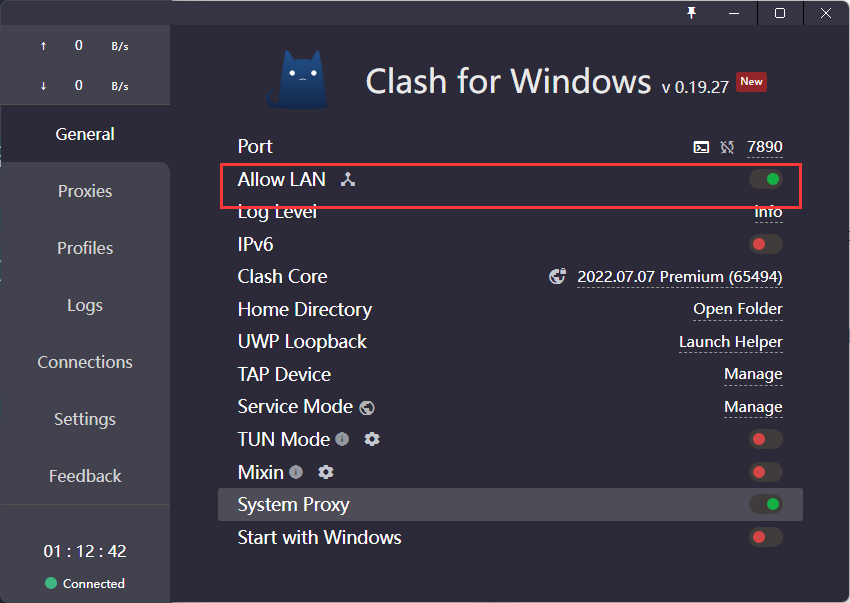The width and height of the screenshot is (850, 603).
Task: Open terminal icon next to Port
Action: click(x=701, y=147)
